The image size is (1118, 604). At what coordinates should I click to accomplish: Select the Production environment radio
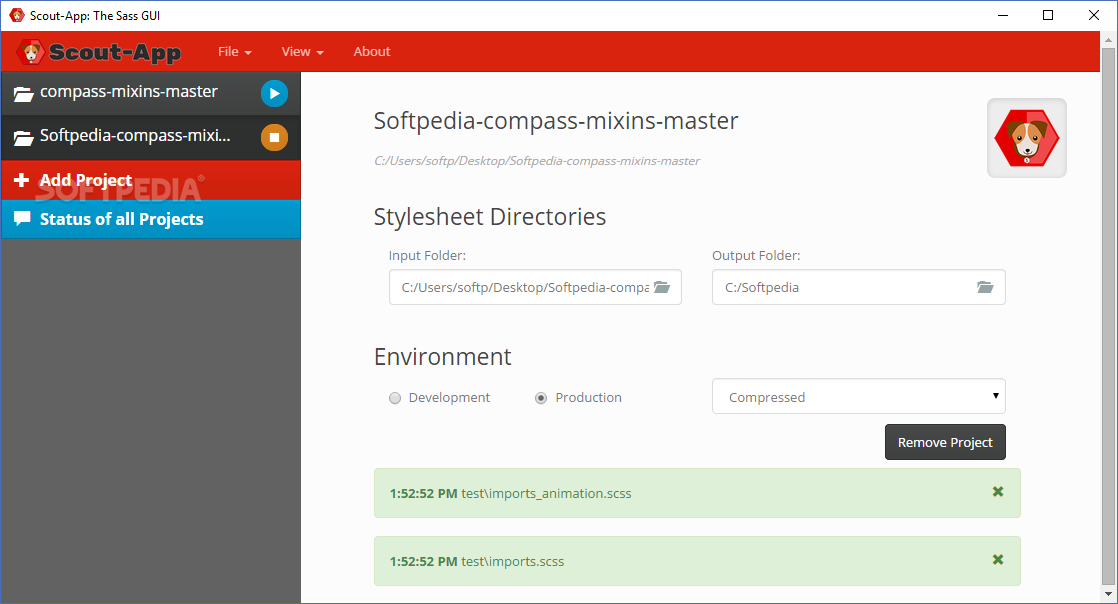click(x=541, y=398)
